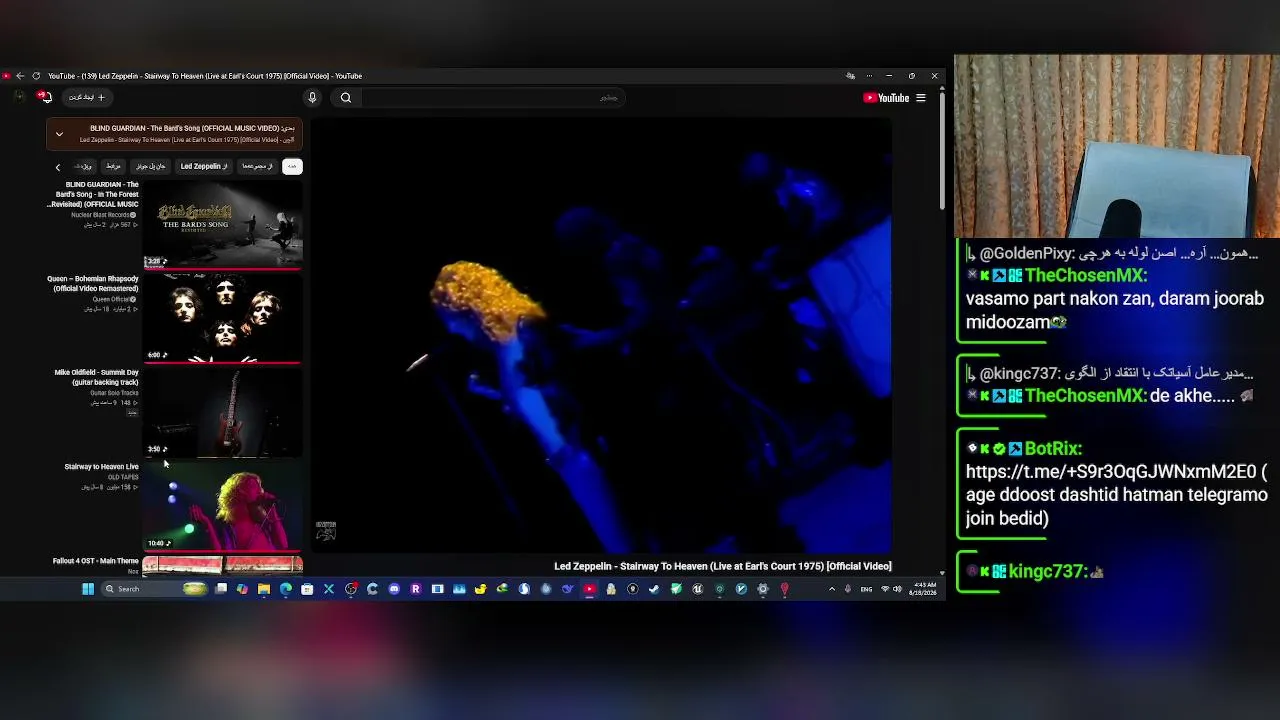This screenshot has width=1280, height=720.
Task: Open the YouTube app icon on the taskbar
Action: [x=589, y=589]
